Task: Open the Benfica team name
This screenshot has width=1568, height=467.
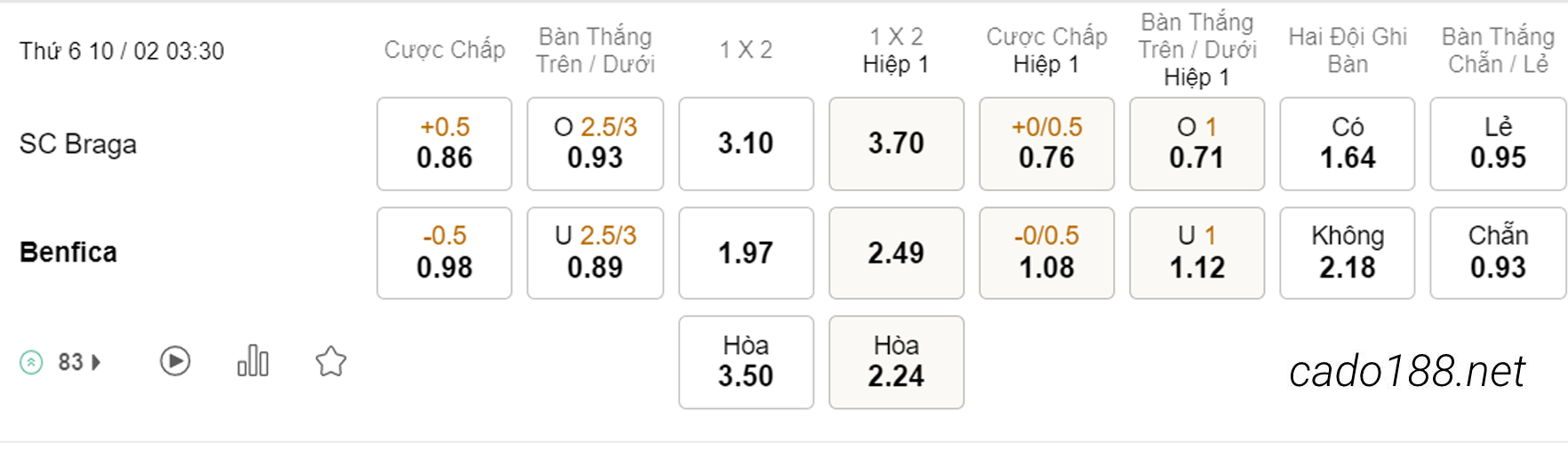Action: tap(68, 253)
